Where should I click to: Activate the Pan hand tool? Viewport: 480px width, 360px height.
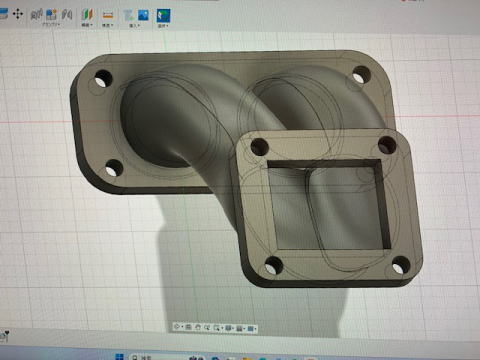[198, 327]
